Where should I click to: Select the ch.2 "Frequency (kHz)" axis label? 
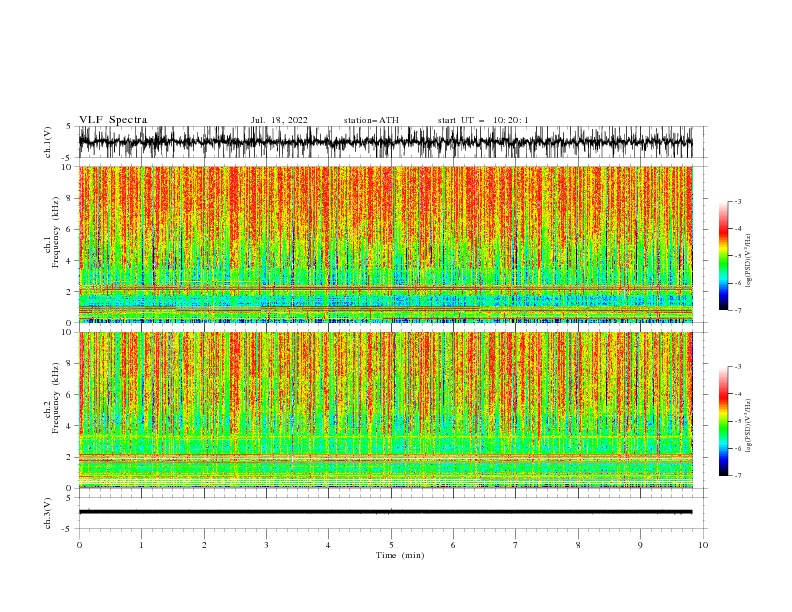[x=56, y=398]
